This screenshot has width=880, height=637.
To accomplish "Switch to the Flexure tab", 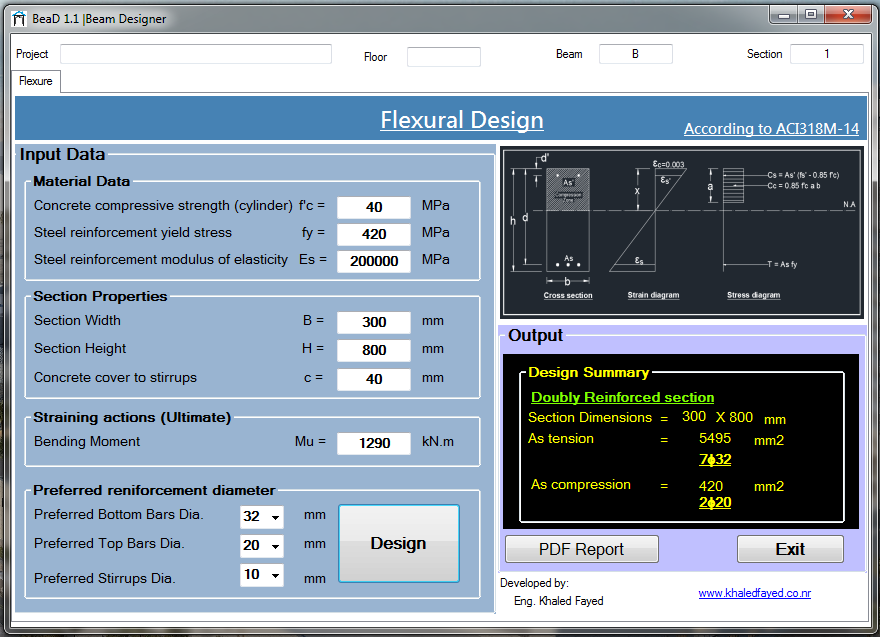I will point(34,81).
